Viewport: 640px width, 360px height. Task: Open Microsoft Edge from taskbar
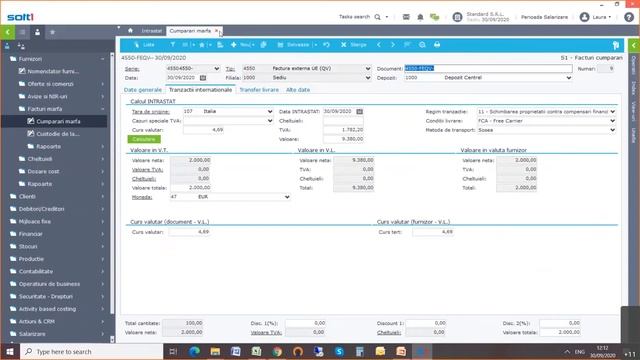[194, 351]
